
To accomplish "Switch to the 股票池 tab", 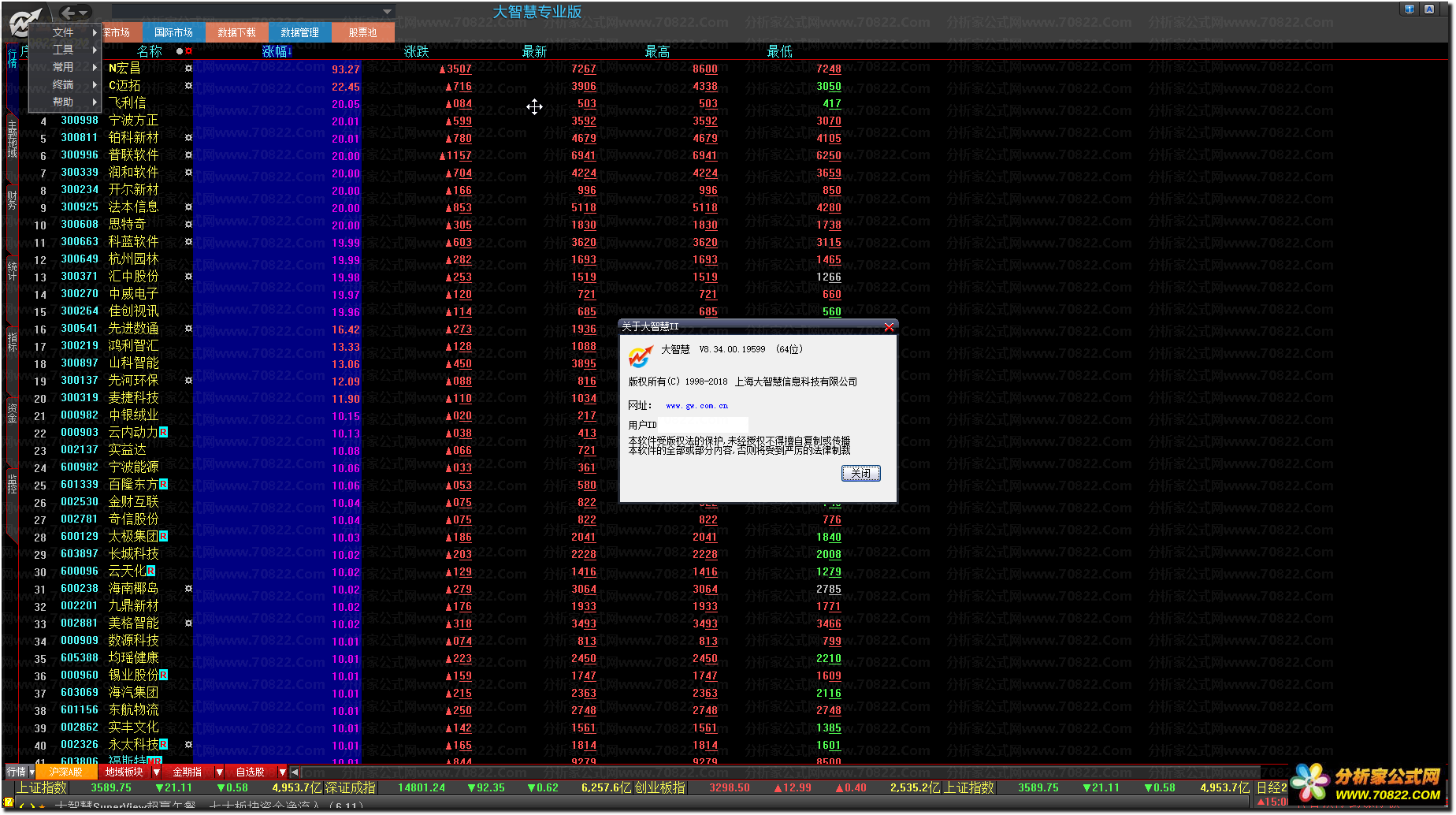I will coord(362,32).
